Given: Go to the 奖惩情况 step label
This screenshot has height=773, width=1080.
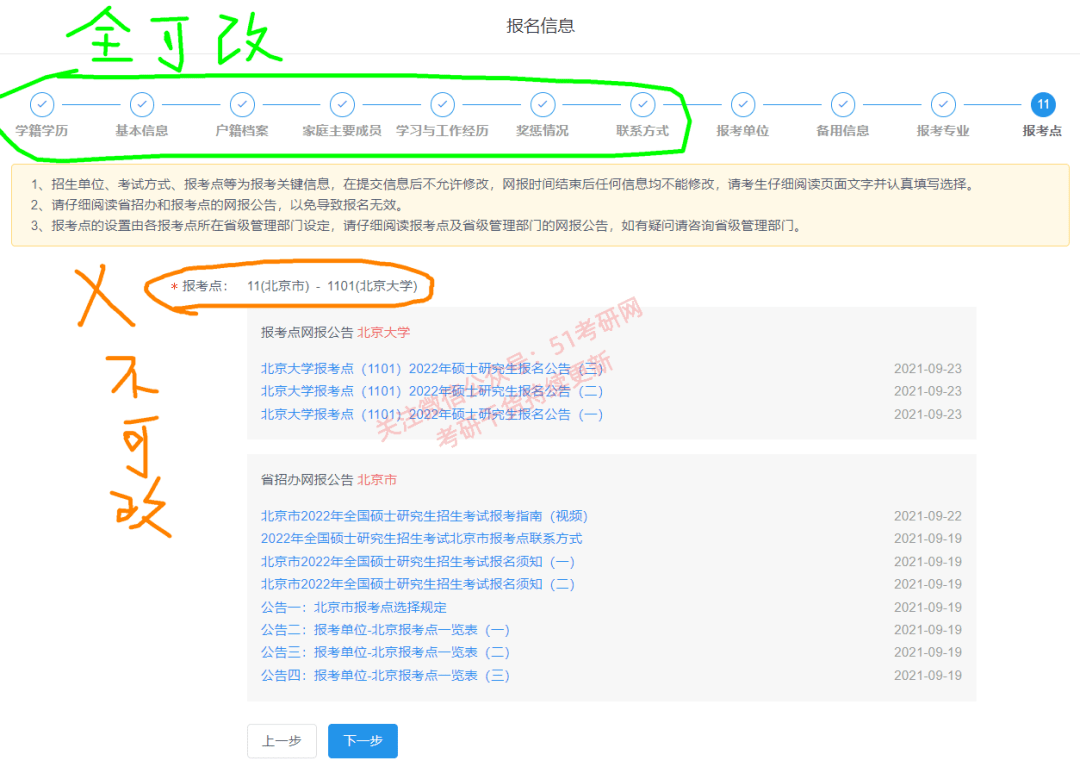Looking at the screenshot, I should pyautogui.click(x=543, y=131).
